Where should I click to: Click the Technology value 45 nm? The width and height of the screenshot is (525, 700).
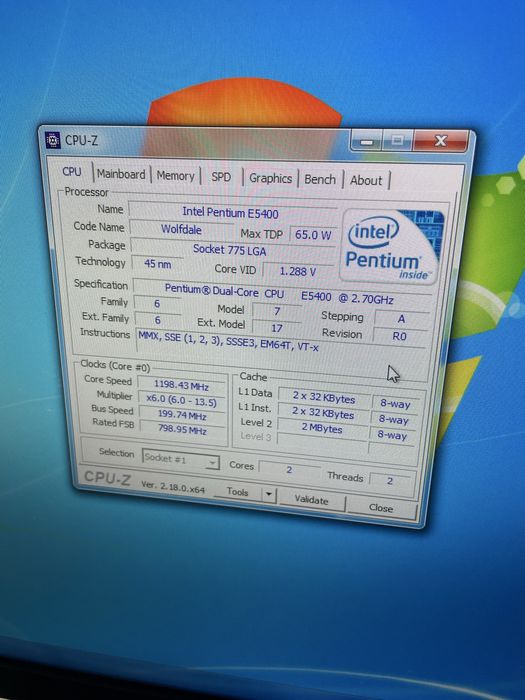157,264
